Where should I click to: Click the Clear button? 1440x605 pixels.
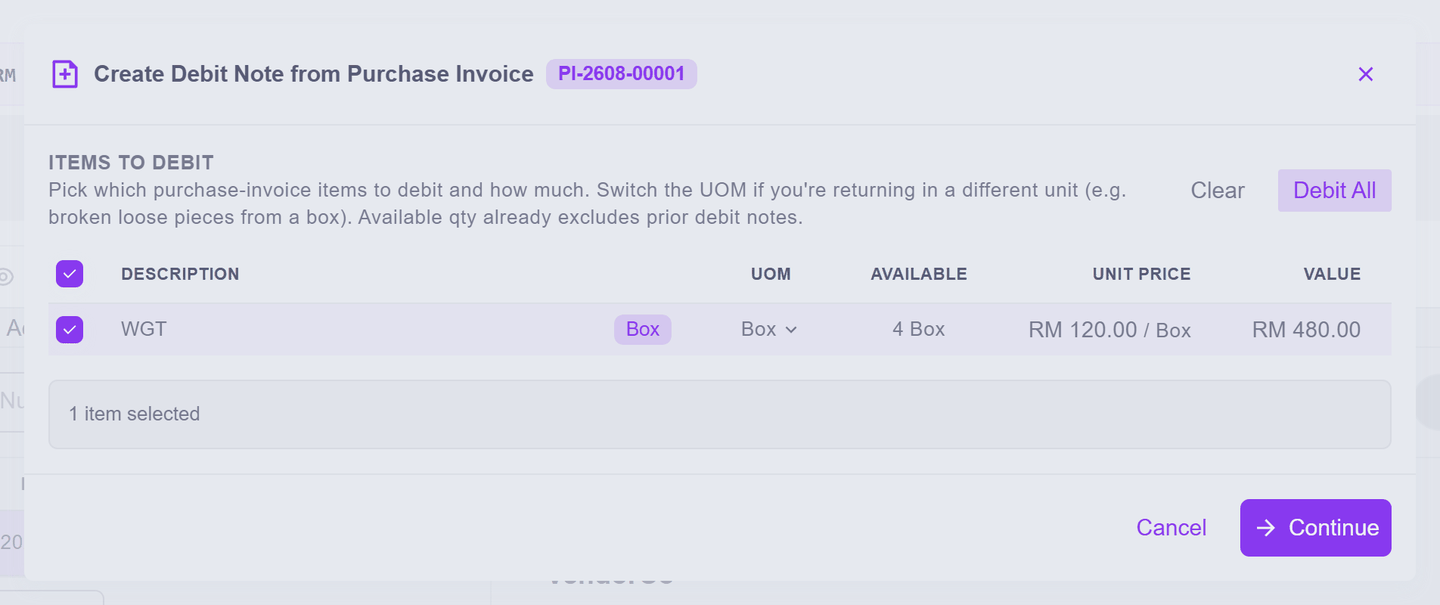click(1217, 190)
